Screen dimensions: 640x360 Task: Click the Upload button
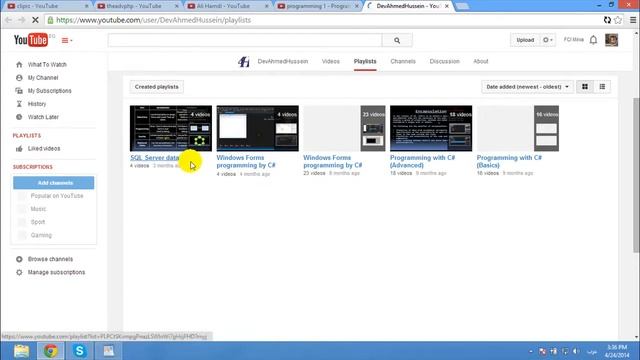pyautogui.click(x=525, y=40)
